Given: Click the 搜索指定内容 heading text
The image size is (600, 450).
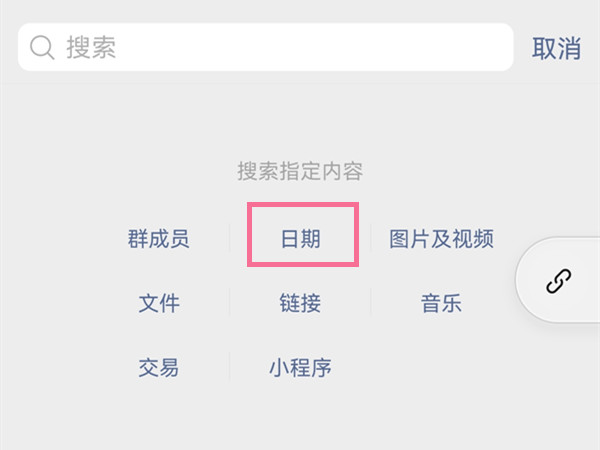Looking at the screenshot, I should pyautogui.click(x=300, y=171).
